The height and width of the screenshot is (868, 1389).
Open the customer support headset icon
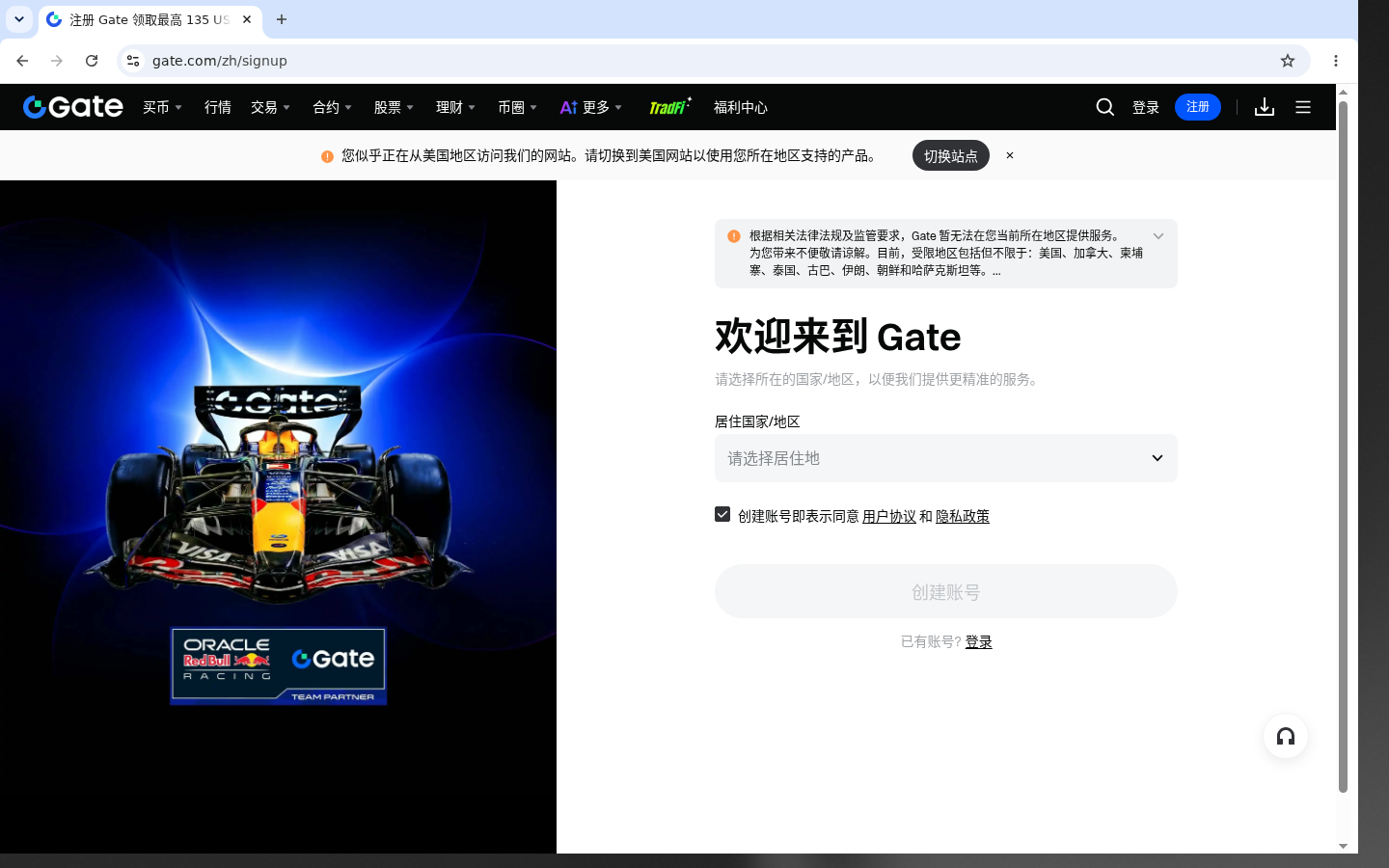[1286, 737]
